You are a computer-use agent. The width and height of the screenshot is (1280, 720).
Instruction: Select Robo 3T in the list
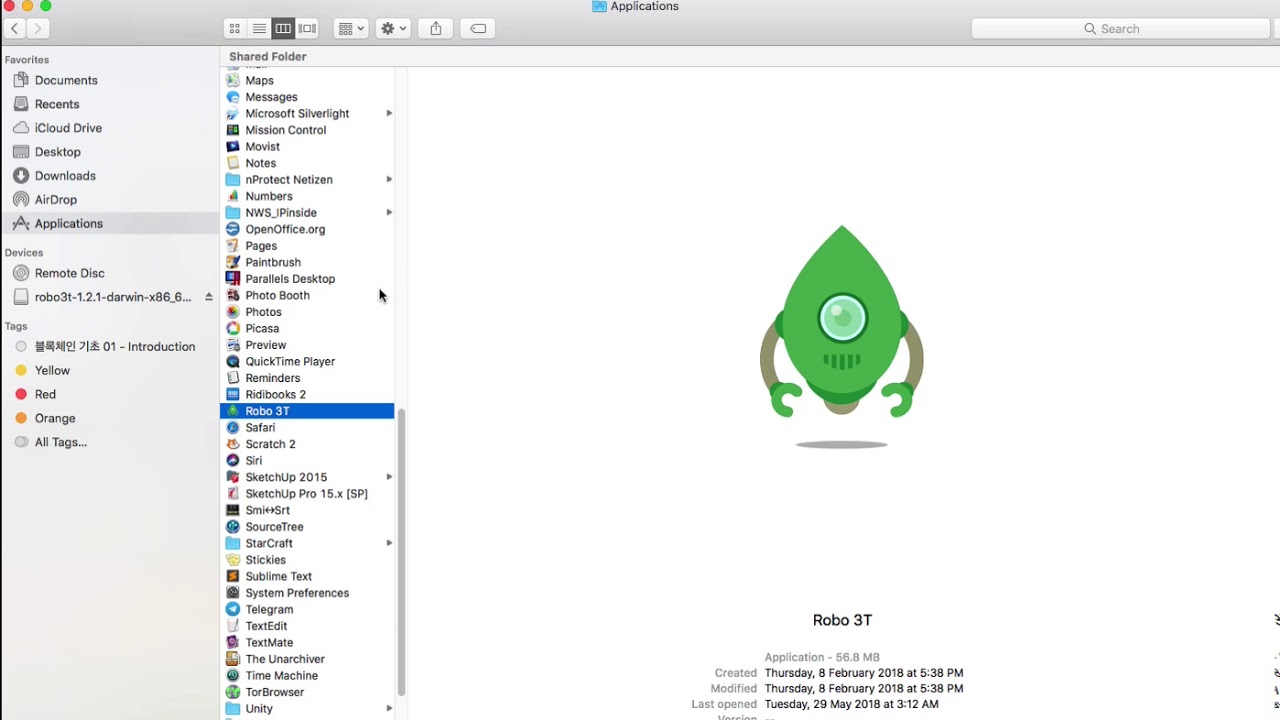307,411
